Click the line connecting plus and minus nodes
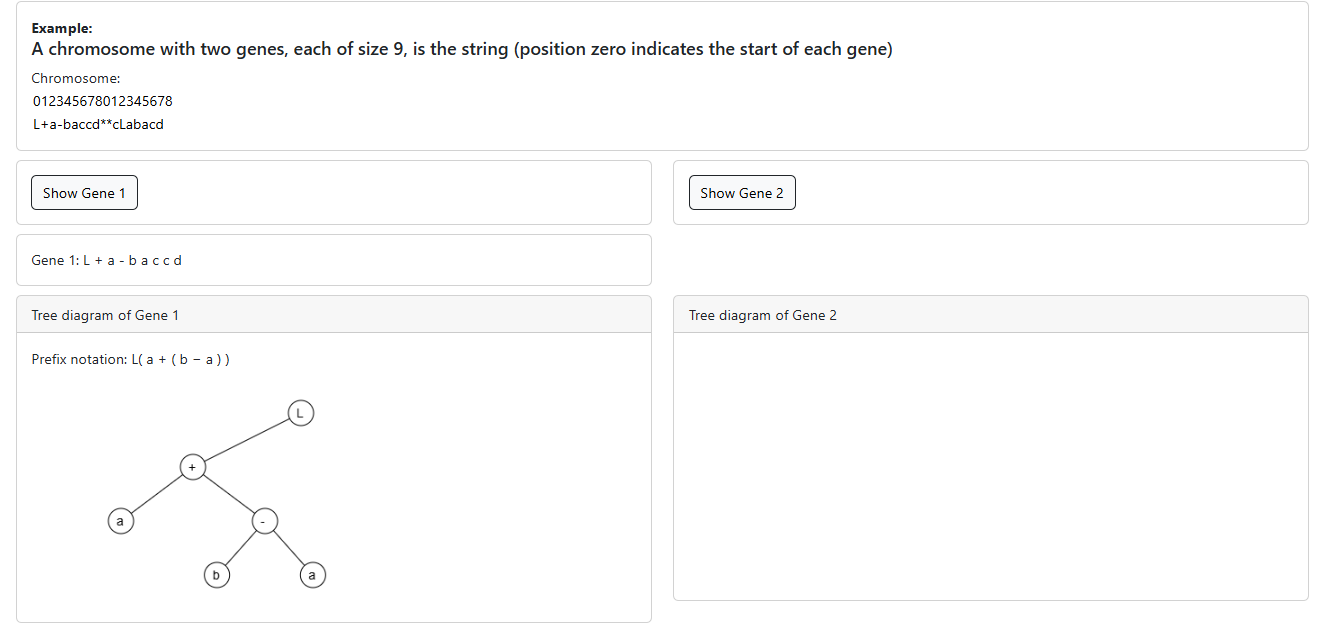Screen dimensions: 1327x627 point(228,494)
